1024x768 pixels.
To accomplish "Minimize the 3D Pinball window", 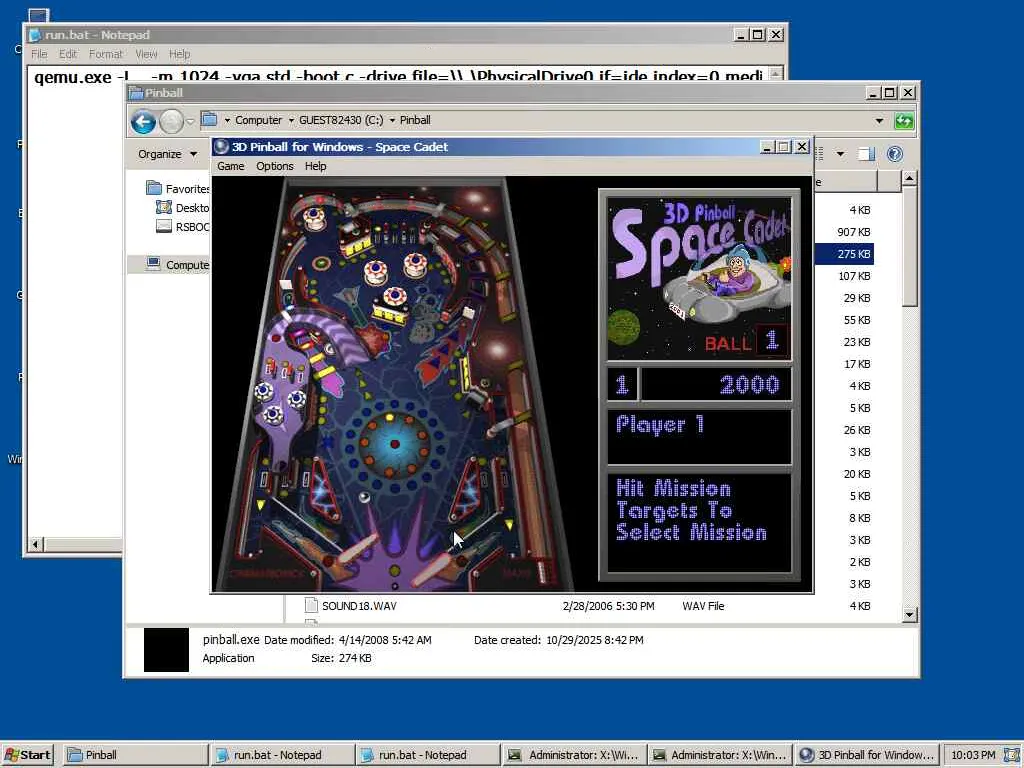I will coord(767,147).
